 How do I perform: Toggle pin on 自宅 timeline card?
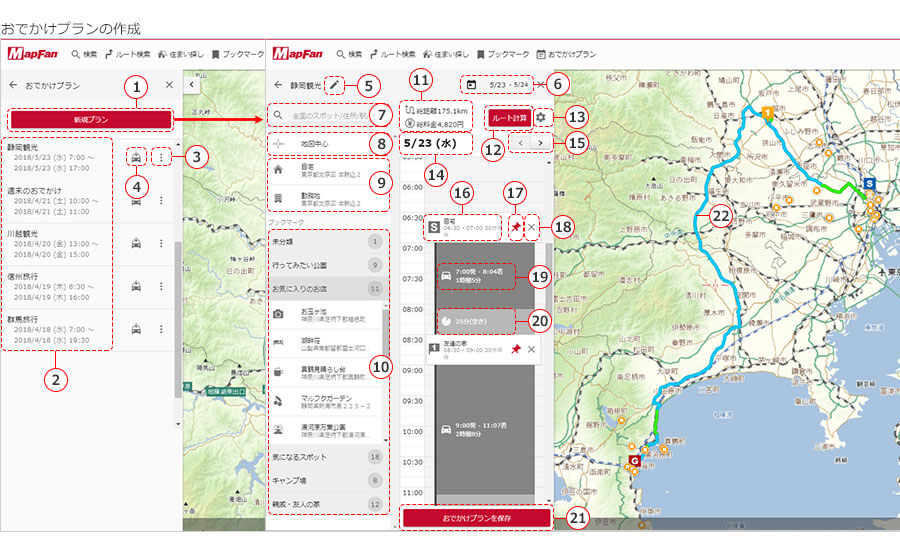coord(515,227)
